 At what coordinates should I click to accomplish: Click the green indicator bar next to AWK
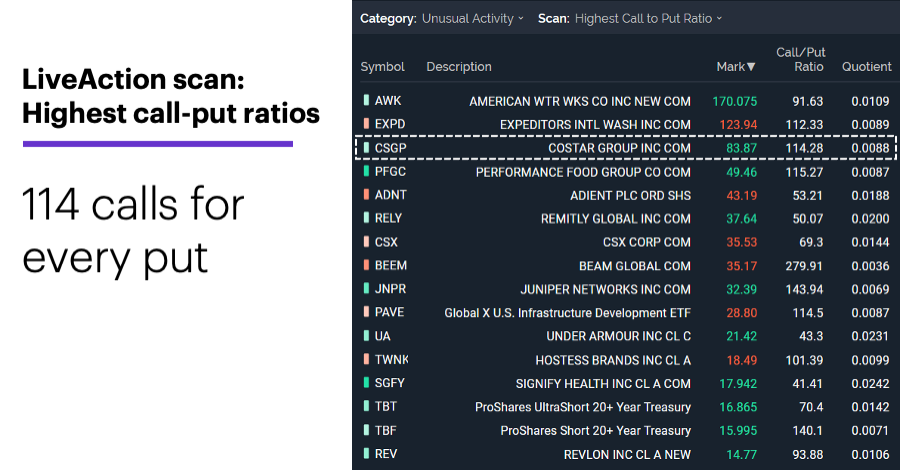coord(366,100)
